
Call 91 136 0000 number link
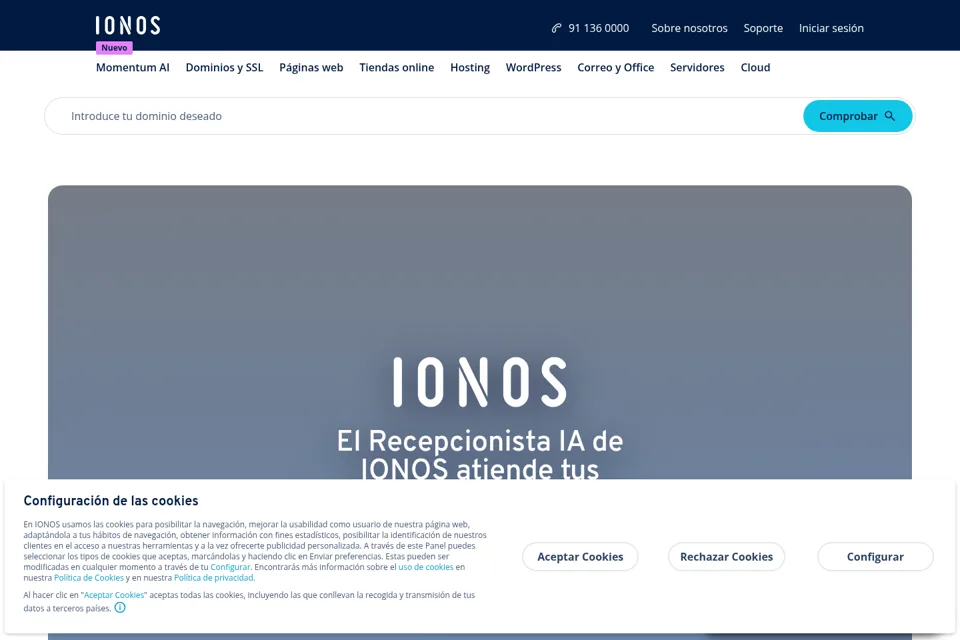click(x=598, y=28)
